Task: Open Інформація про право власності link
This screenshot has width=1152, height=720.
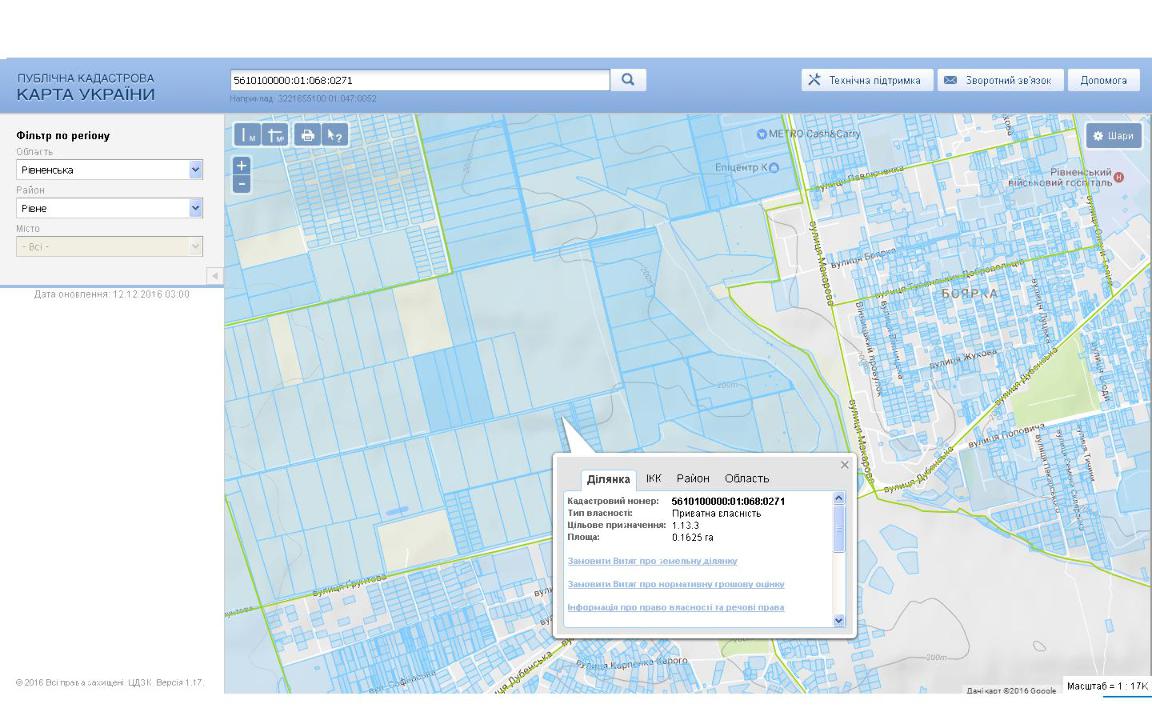Action: point(676,608)
